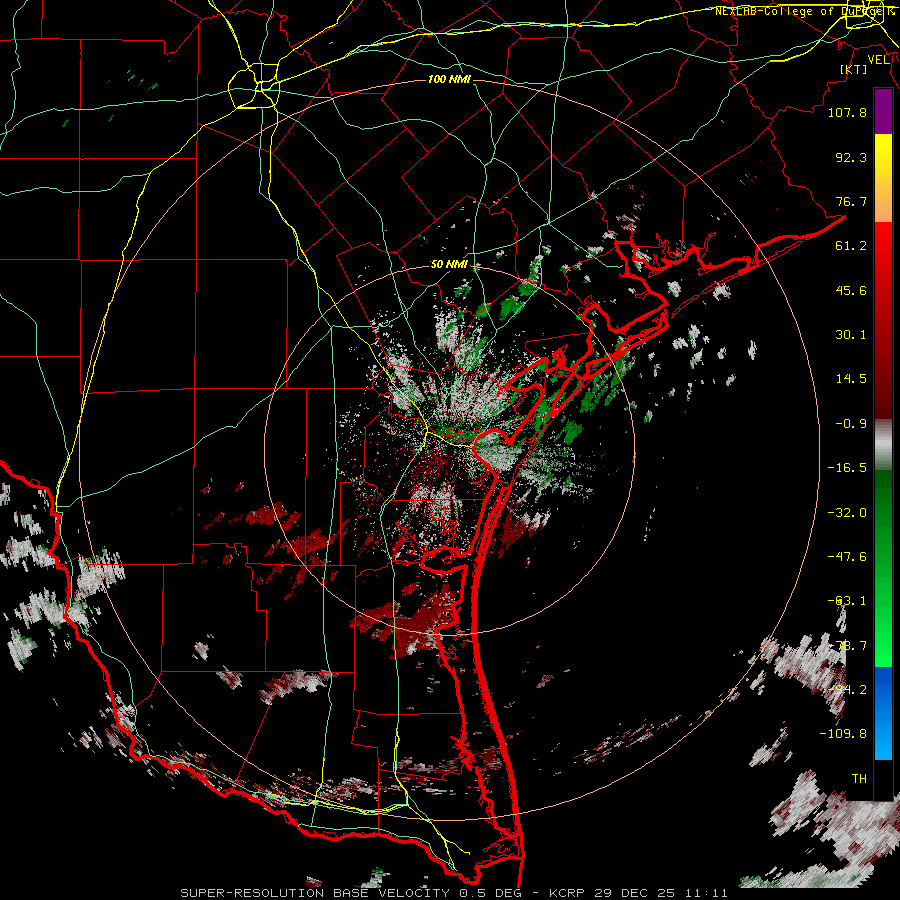This screenshot has height=900, width=900.
Task: Click the 30.1 velocity scale value
Action: click(851, 335)
